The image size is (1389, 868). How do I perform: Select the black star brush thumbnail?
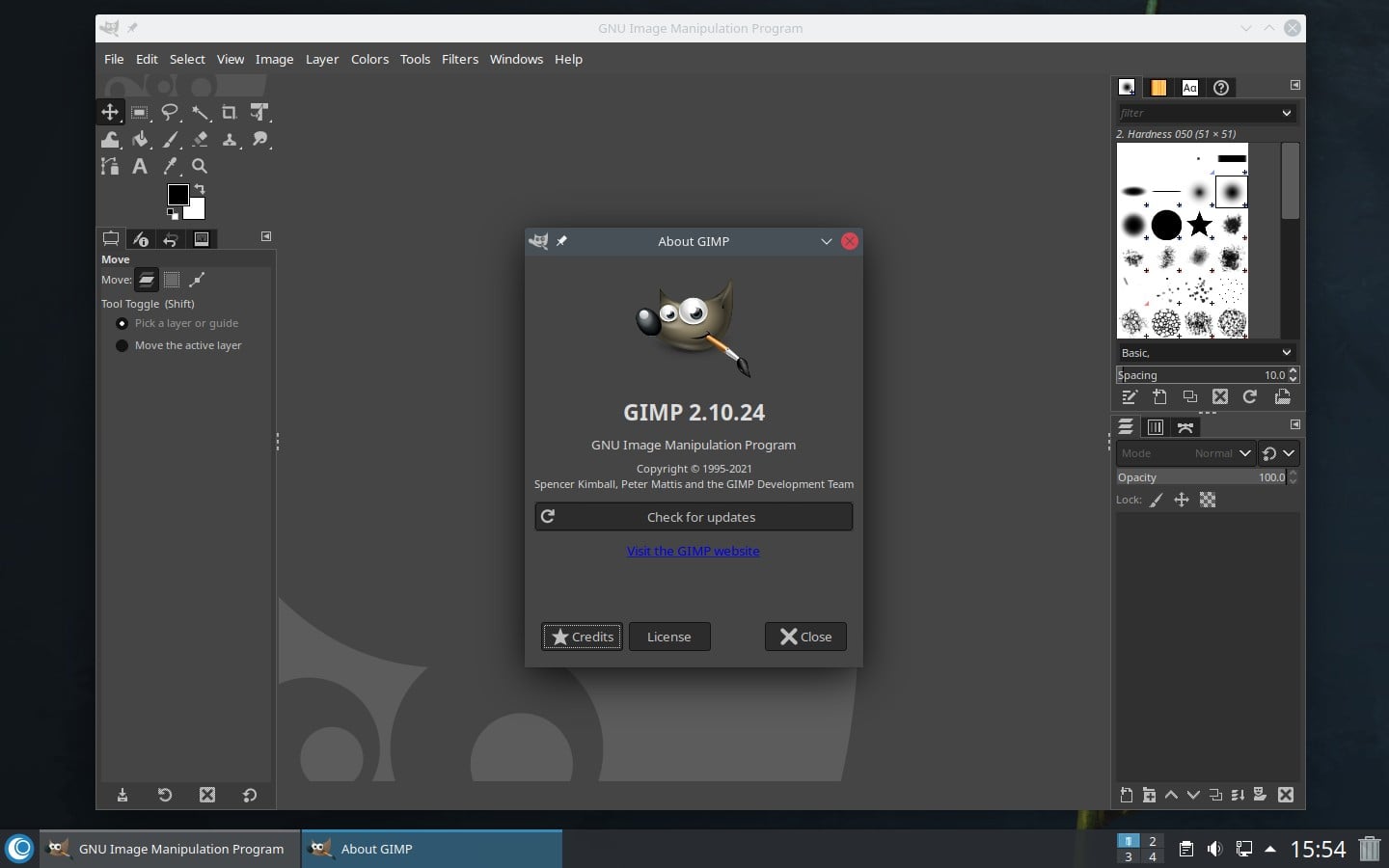(x=1199, y=225)
